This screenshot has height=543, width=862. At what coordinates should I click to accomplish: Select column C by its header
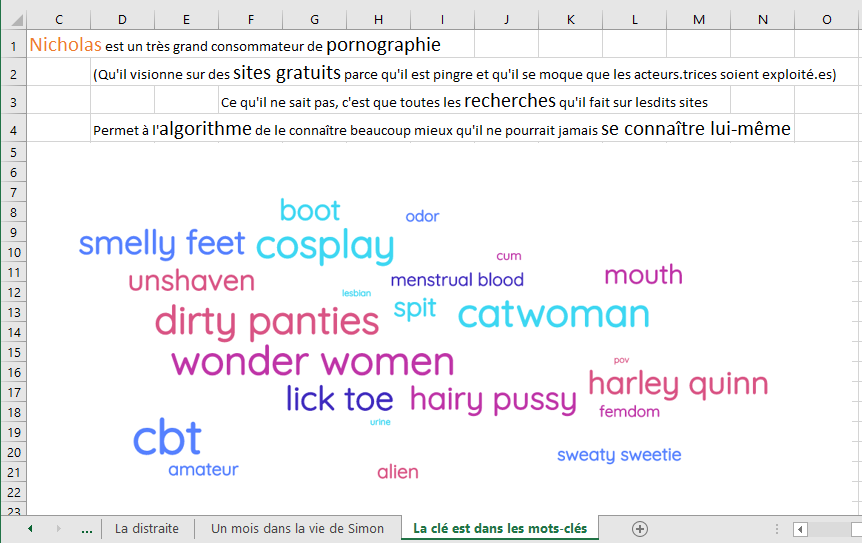(58, 19)
